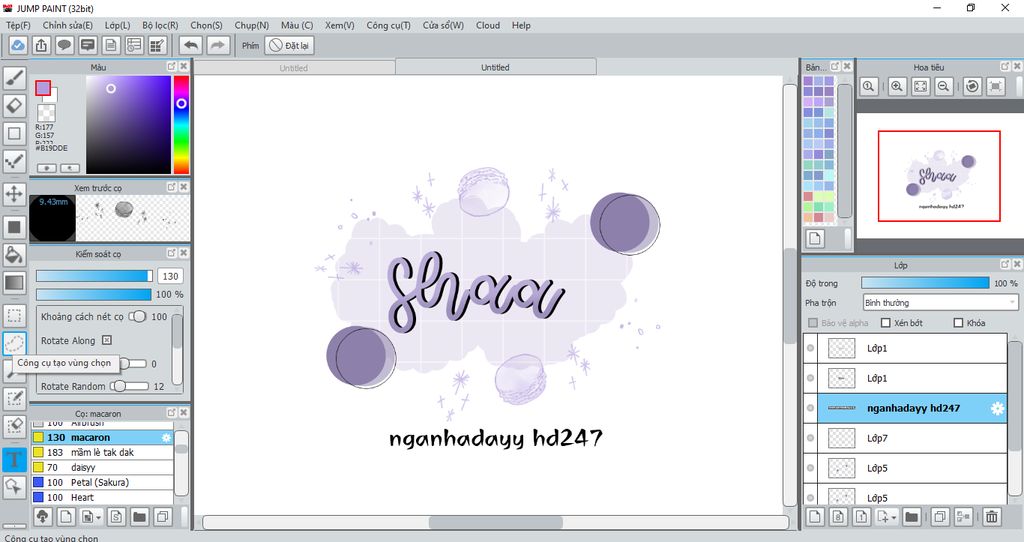Zoom in on the navigator
Screen dimensions: 1024x542
pos(897,86)
